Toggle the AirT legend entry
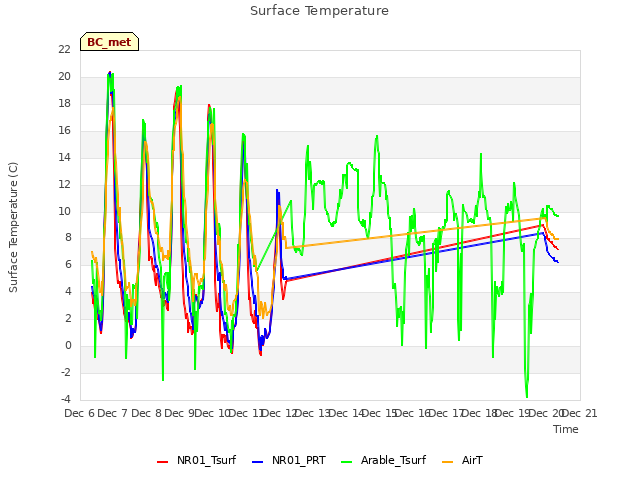640x480 pixels. tap(462, 460)
